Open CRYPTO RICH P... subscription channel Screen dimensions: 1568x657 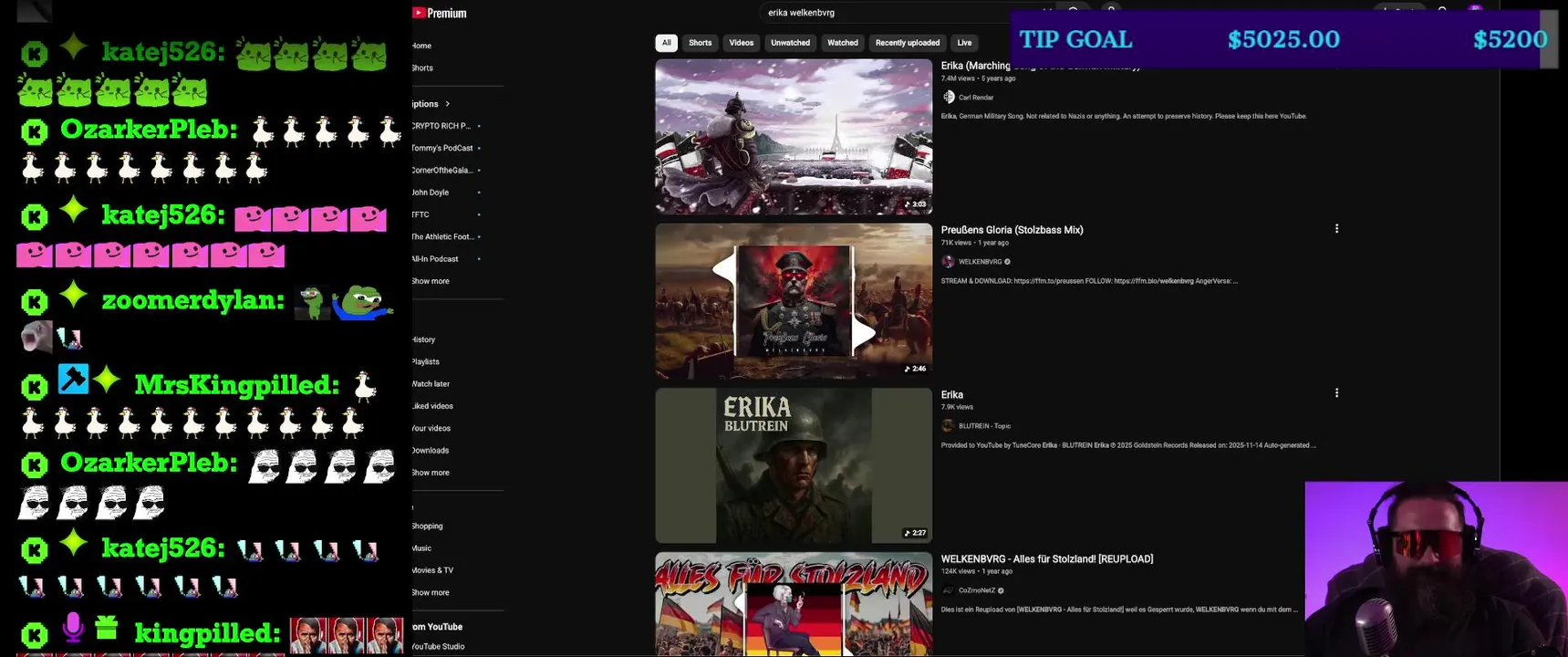tap(441, 126)
